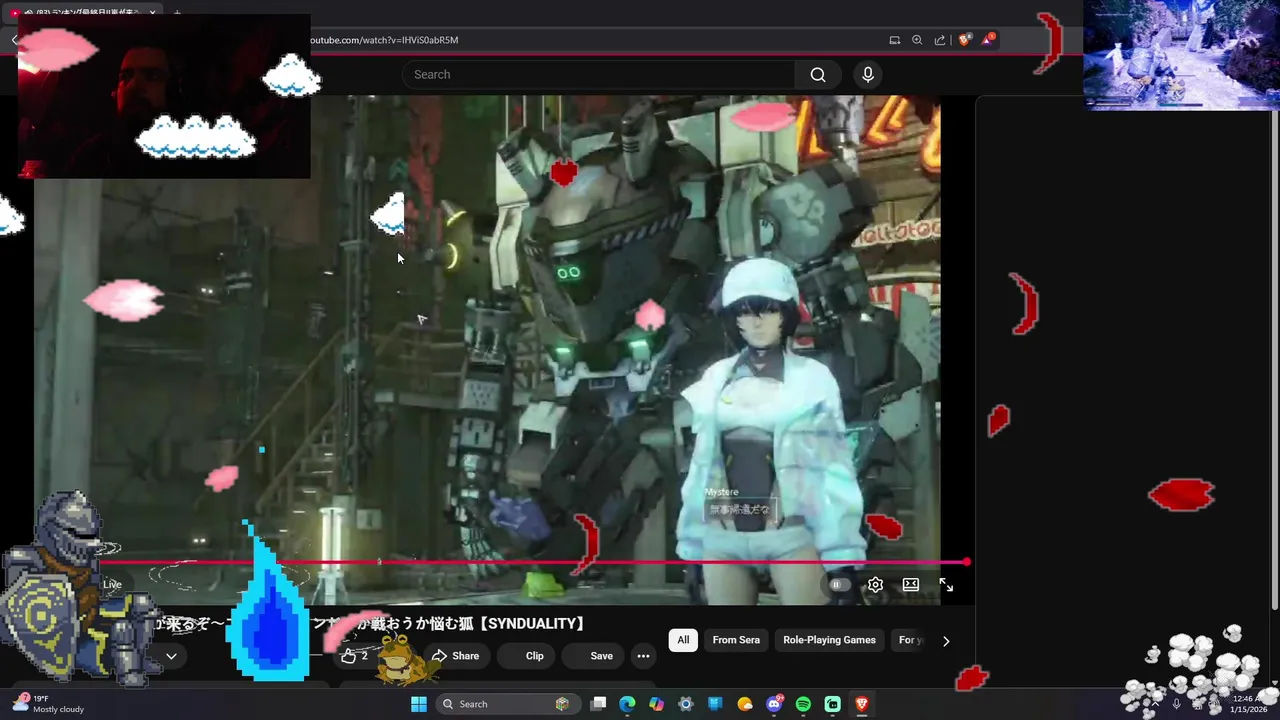Viewport: 1280px width, 720px height.
Task: Click the install/cast screen icon in address bar
Action: 894,40
